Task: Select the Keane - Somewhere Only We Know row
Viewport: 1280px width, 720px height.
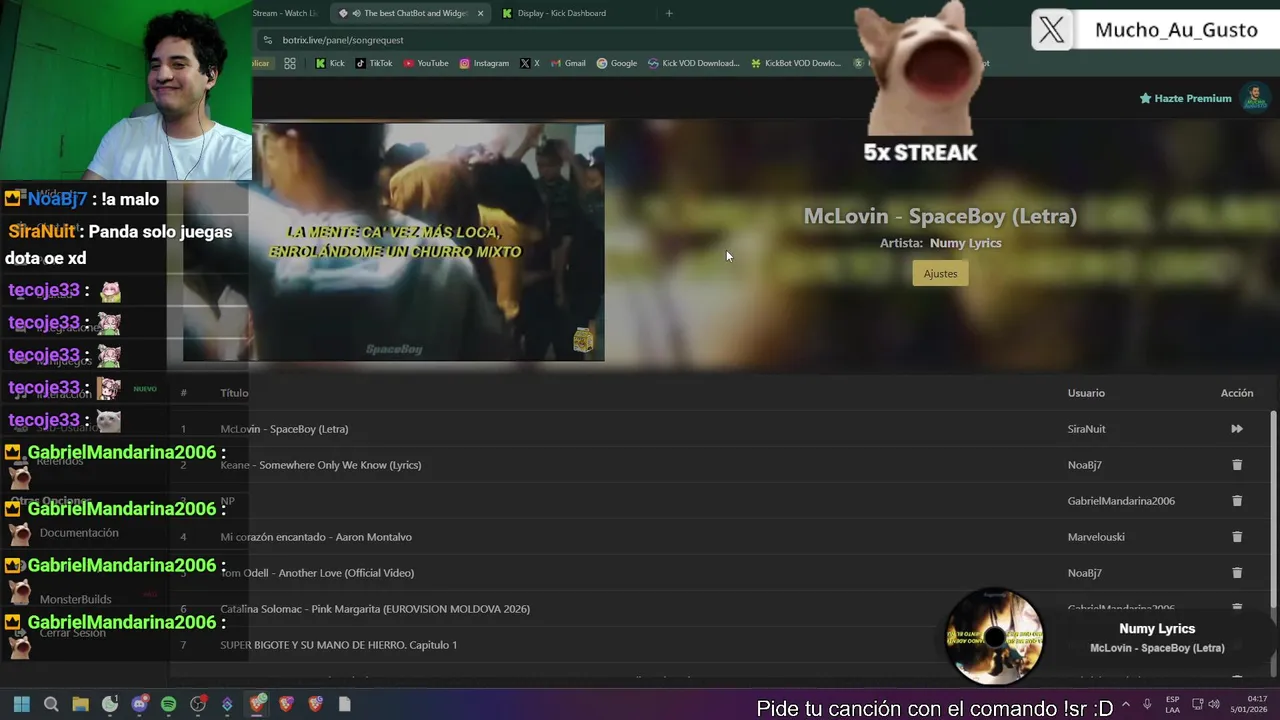Action: click(720, 465)
